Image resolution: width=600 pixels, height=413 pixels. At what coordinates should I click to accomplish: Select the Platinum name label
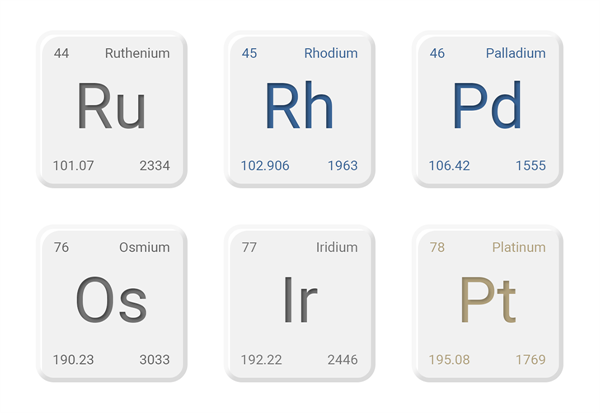tap(519, 247)
